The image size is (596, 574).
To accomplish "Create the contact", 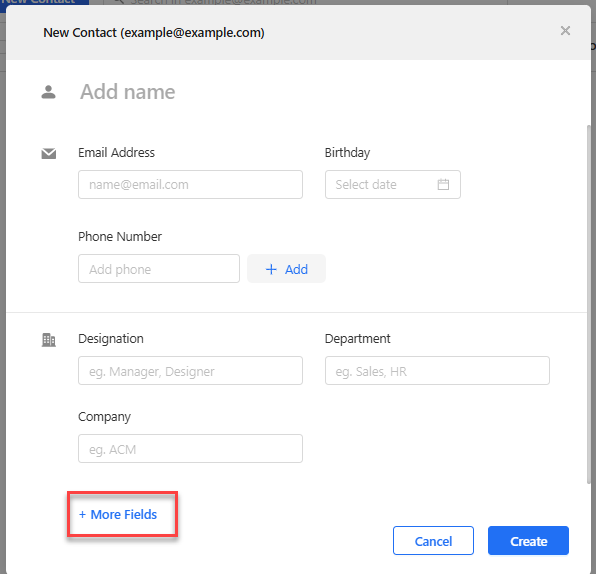I will click(528, 541).
